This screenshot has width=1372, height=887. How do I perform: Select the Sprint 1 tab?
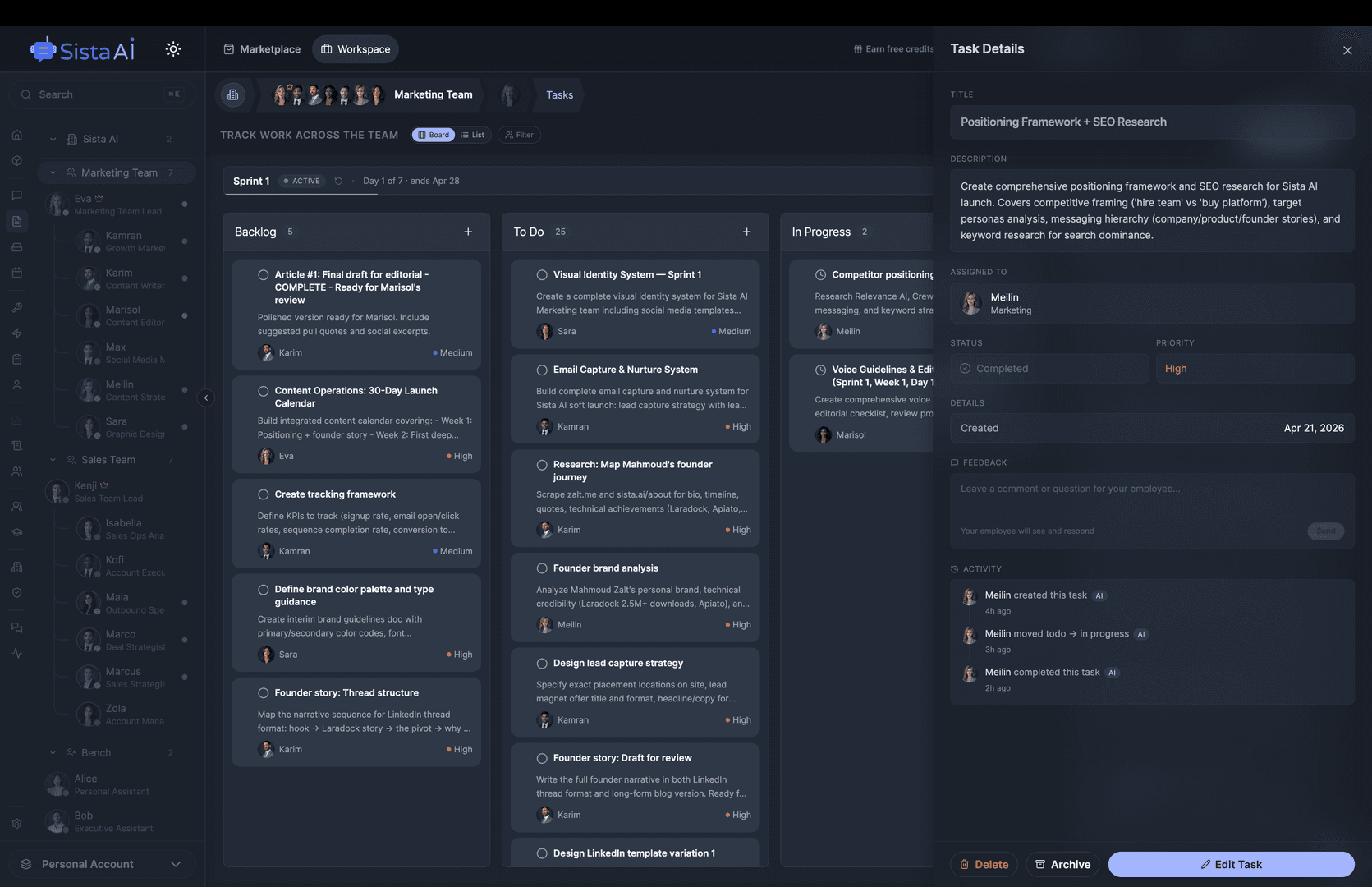251,181
